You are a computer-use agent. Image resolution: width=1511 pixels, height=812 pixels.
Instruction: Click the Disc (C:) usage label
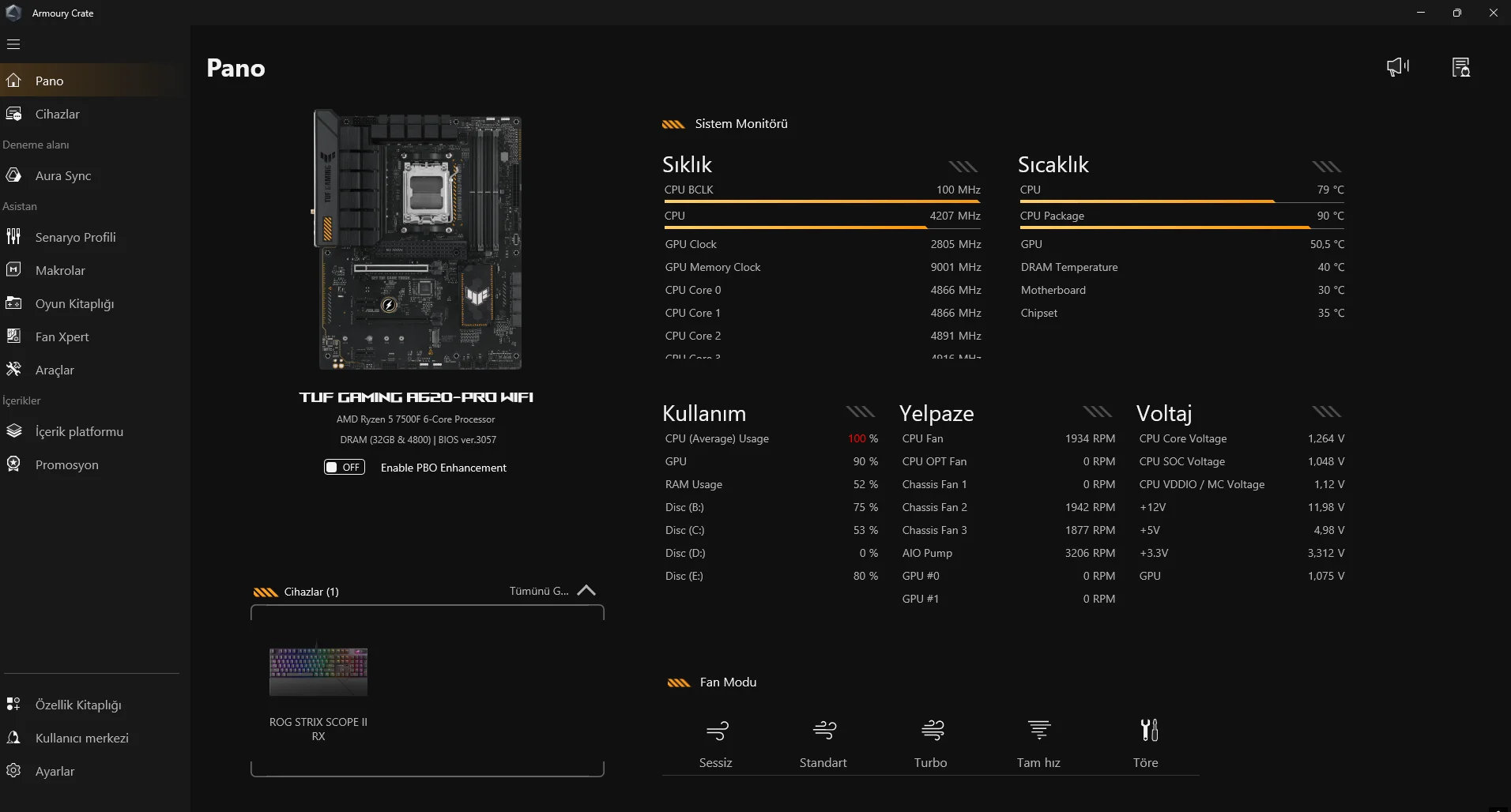click(684, 530)
